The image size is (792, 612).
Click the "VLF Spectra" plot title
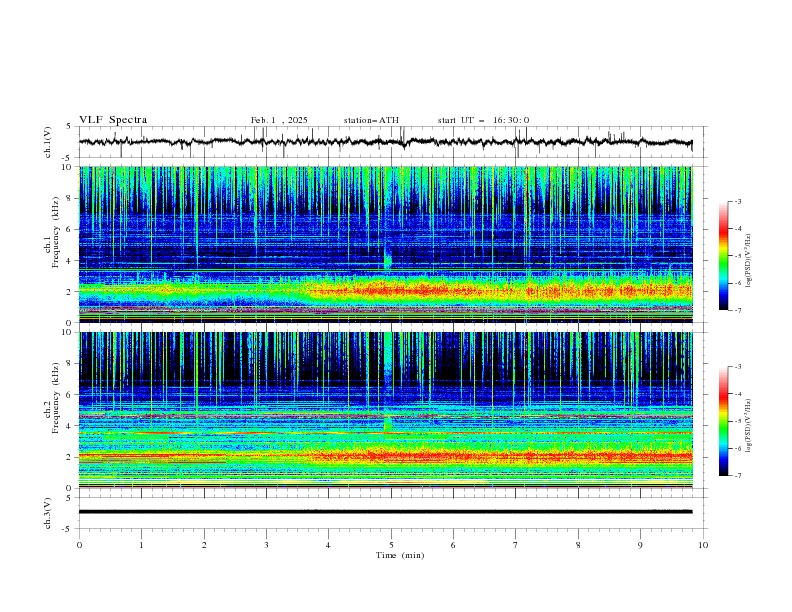(113, 120)
